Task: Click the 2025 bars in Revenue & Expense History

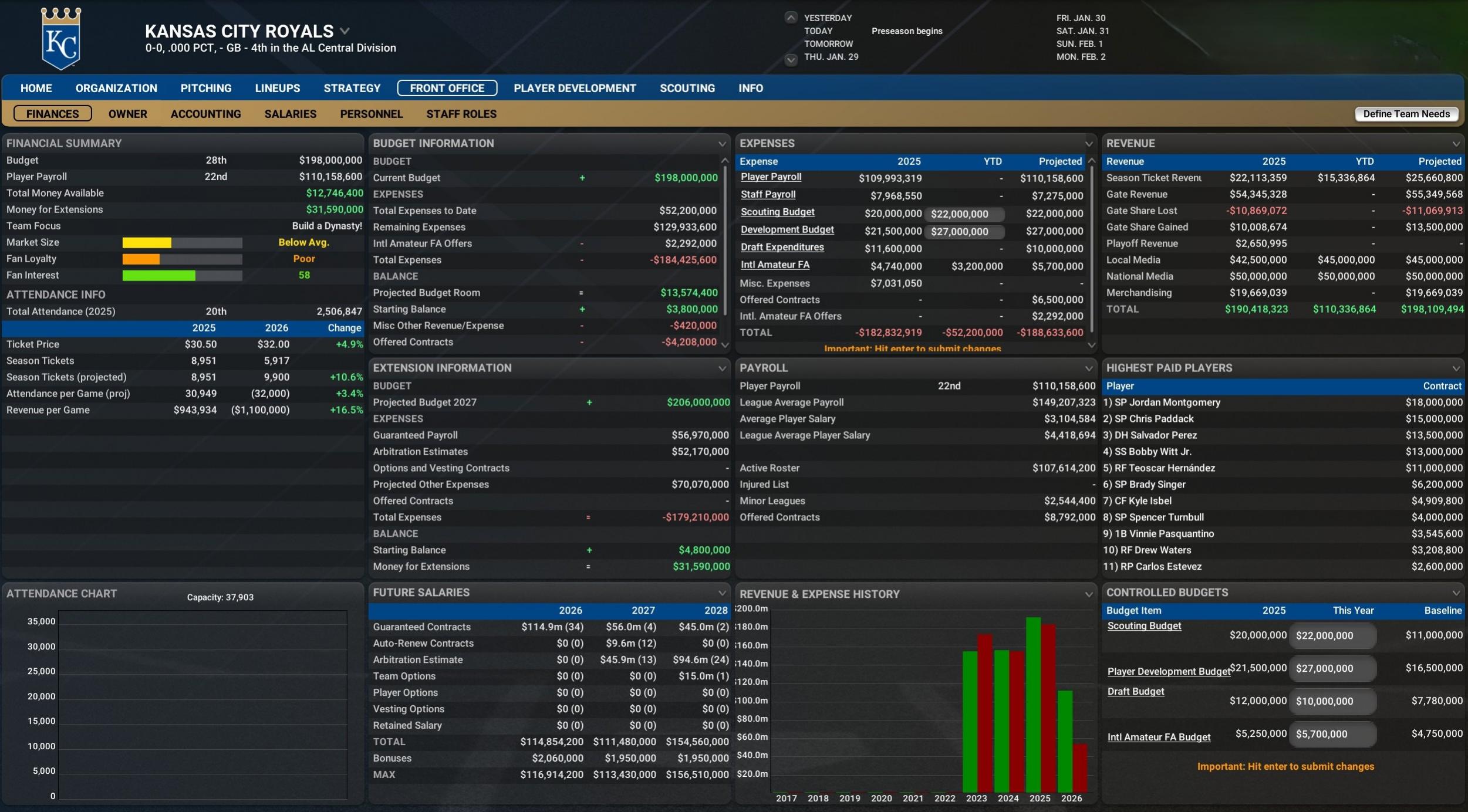Action: [x=1041, y=705]
